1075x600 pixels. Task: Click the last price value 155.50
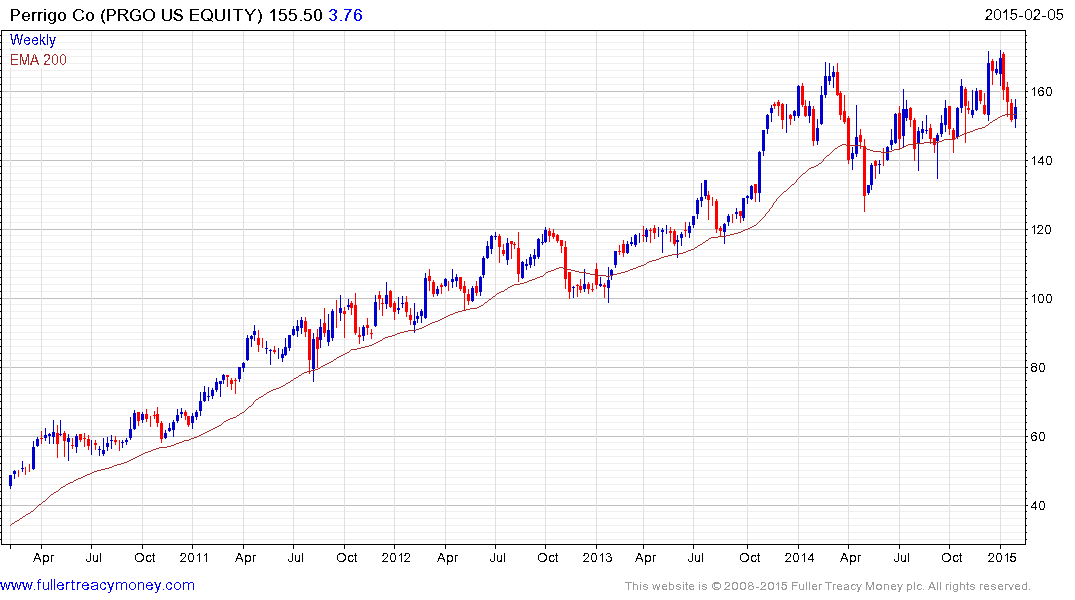point(295,15)
